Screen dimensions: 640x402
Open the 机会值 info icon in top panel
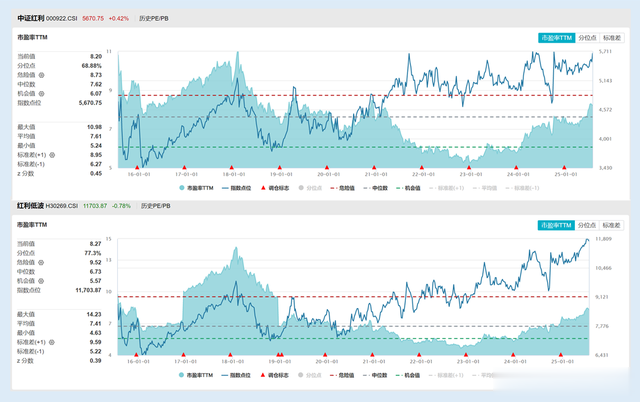(x=41, y=94)
